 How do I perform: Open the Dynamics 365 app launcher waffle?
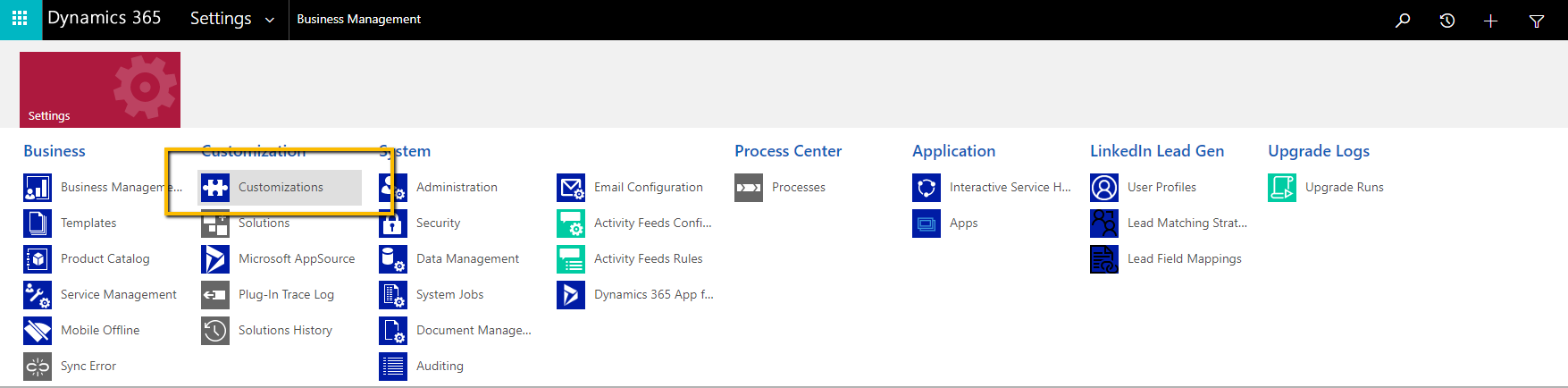(20, 19)
